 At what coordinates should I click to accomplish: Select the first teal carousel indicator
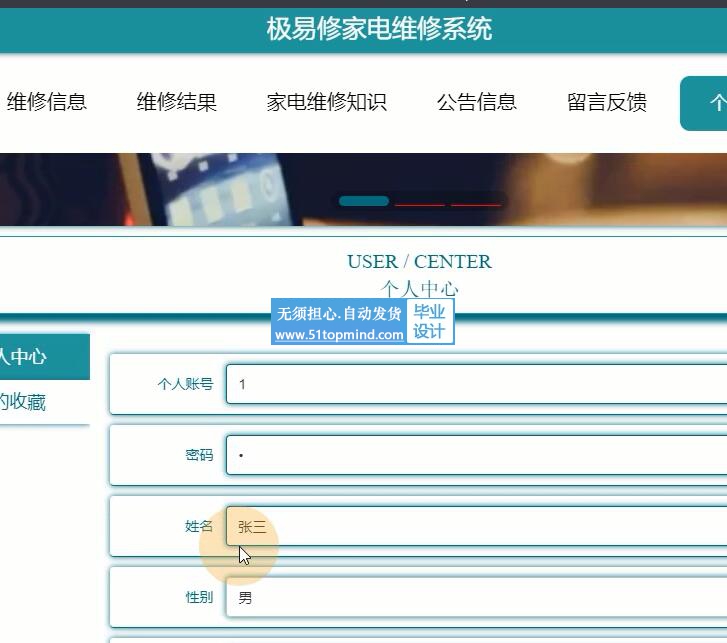(x=364, y=201)
